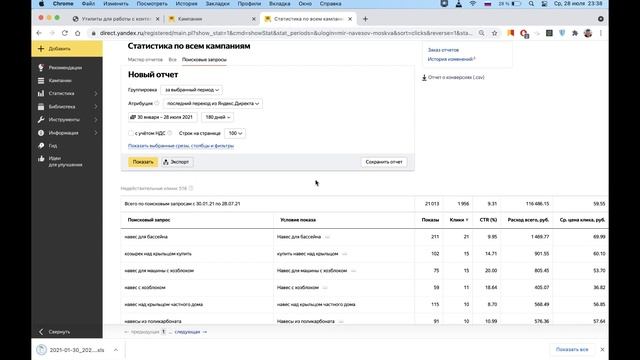Go to следующая results page
This screenshot has height=360, width=640.
(x=191, y=332)
